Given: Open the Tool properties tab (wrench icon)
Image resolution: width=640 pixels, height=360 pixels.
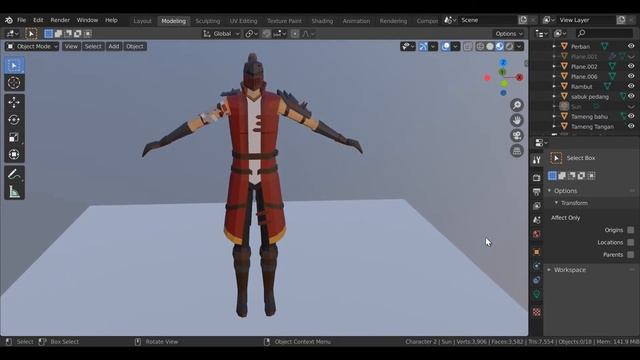Looking at the screenshot, I should click(537, 160).
